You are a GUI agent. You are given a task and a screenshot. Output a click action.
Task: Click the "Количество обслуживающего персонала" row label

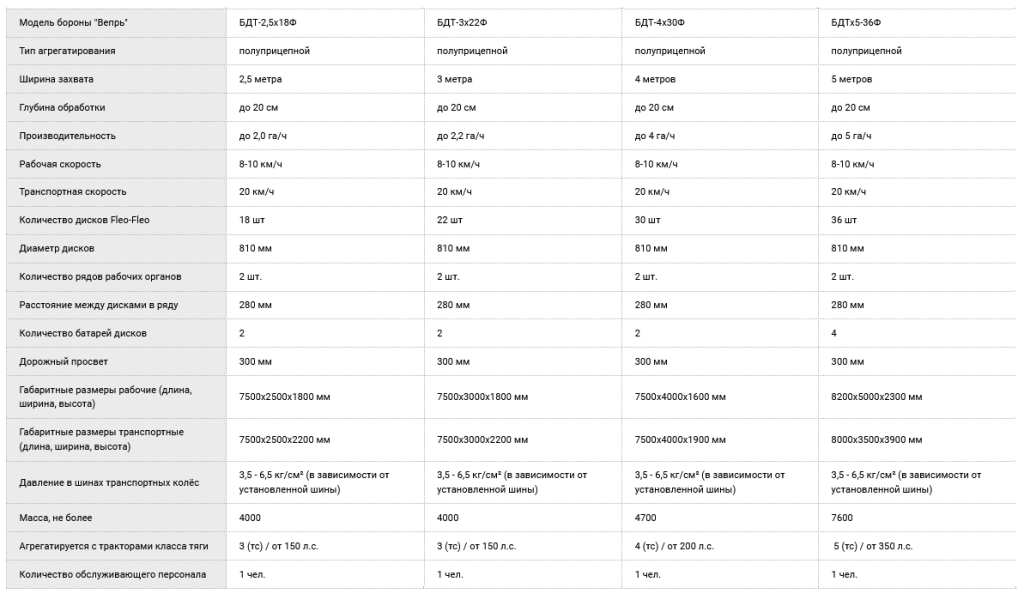112,574
